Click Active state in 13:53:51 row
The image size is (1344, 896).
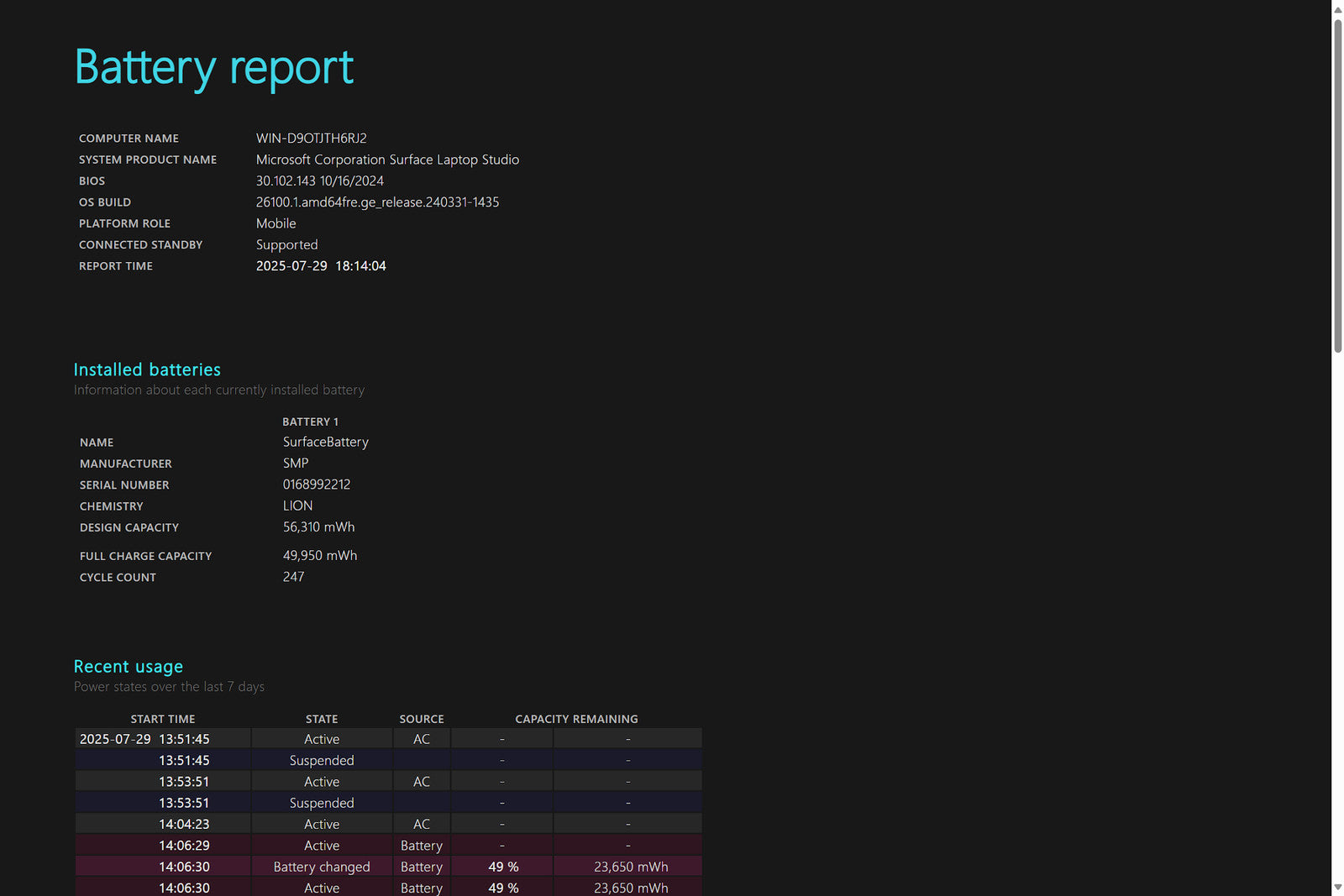click(322, 782)
